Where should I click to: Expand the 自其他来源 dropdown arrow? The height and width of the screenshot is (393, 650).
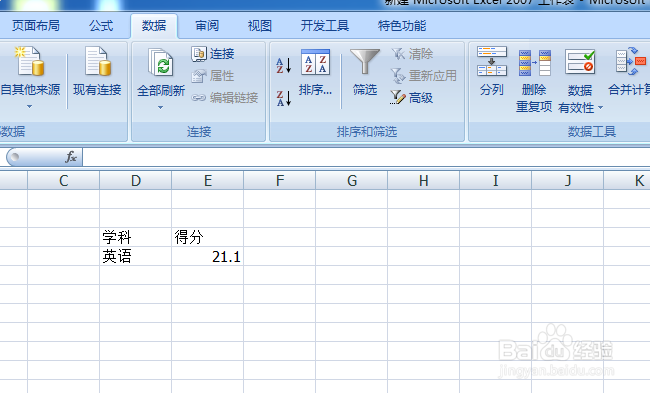point(29,107)
